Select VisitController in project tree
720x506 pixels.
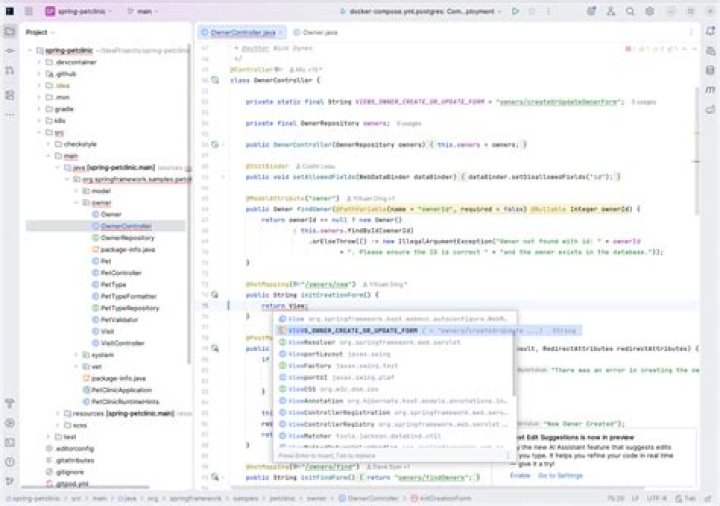(118, 343)
